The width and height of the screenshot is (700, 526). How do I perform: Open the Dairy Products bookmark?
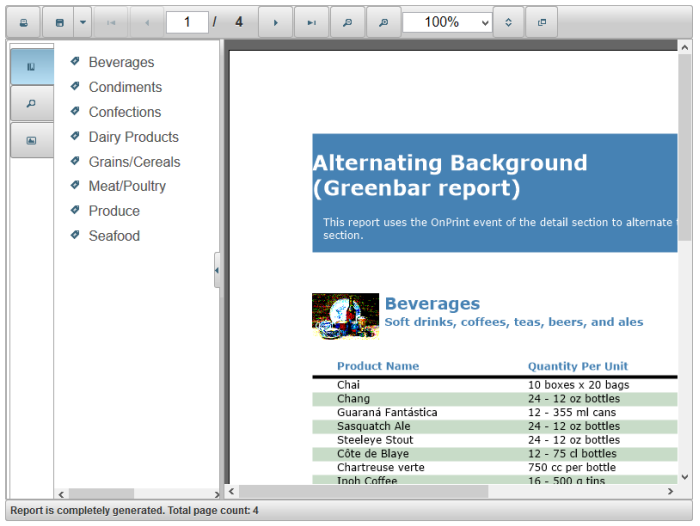(x=133, y=137)
